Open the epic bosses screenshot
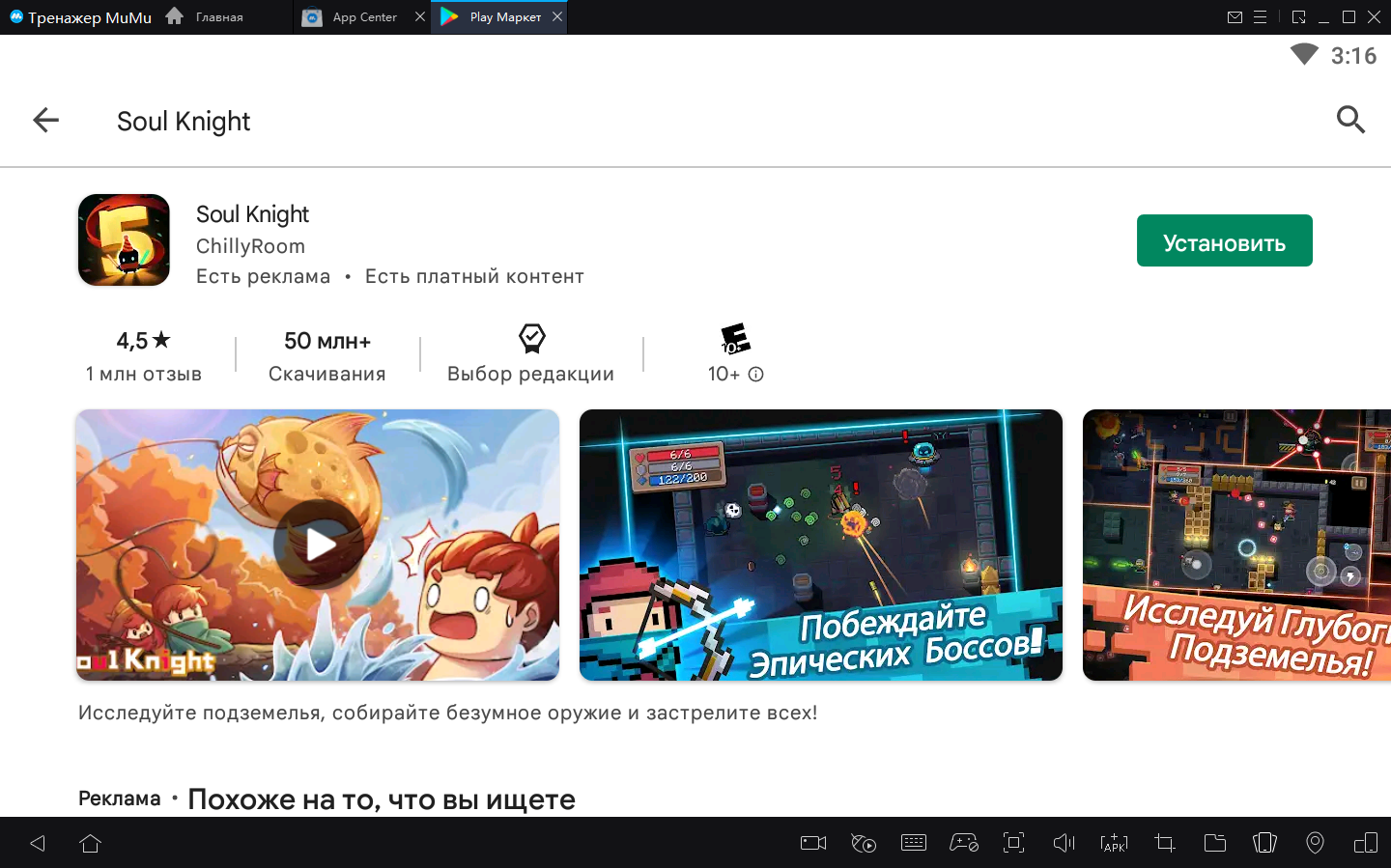The height and width of the screenshot is (868, 1391). click(x=820, y=545)
